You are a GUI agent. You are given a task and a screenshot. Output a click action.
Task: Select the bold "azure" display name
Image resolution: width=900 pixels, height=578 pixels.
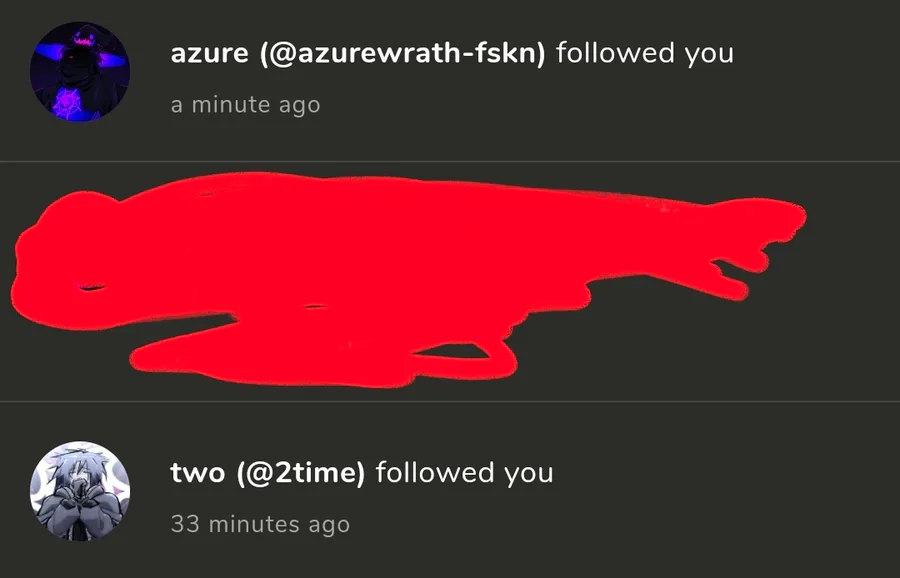[210, 54]
